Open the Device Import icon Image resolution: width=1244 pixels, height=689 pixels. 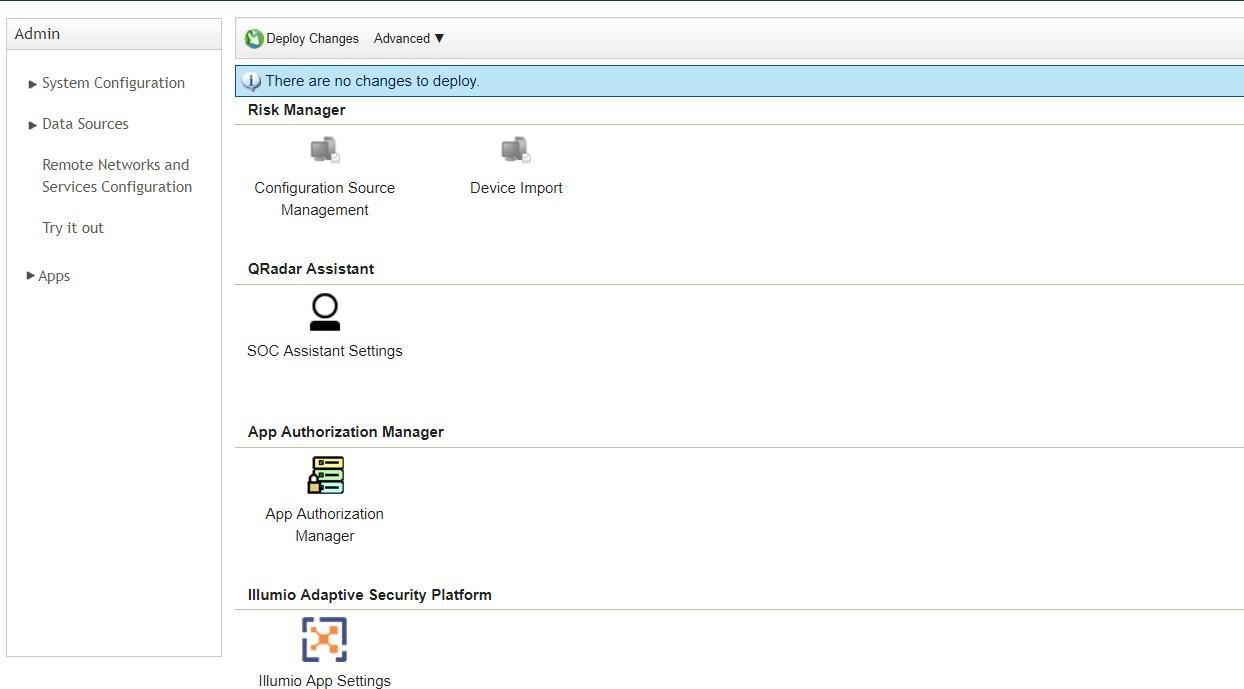pos(516,151)
